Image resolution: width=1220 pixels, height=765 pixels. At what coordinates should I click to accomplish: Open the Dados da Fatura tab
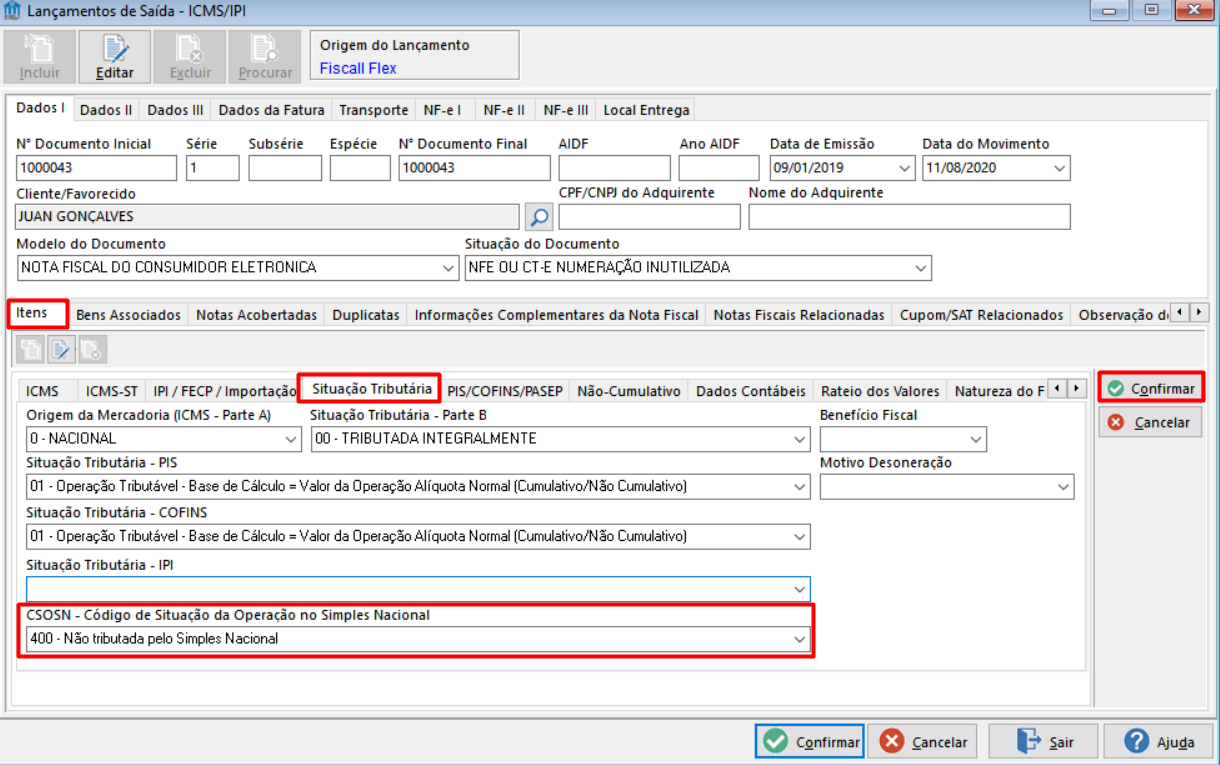coord(271,110)
